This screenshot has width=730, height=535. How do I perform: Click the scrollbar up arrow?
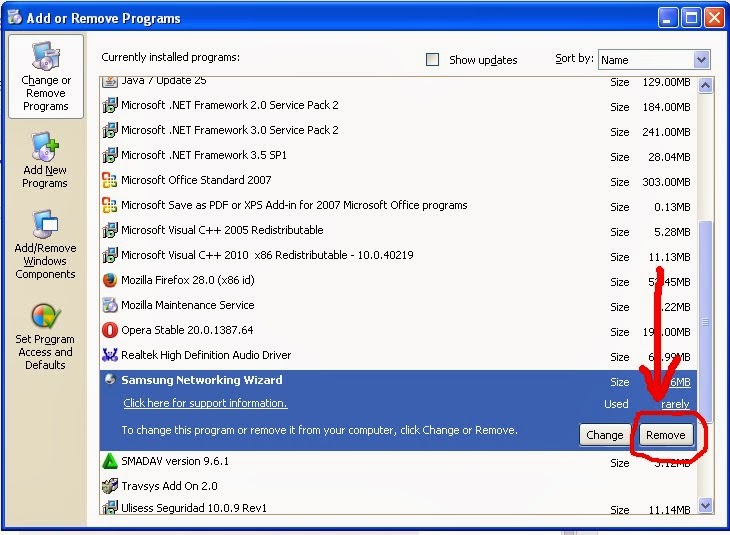pos(705,86)
